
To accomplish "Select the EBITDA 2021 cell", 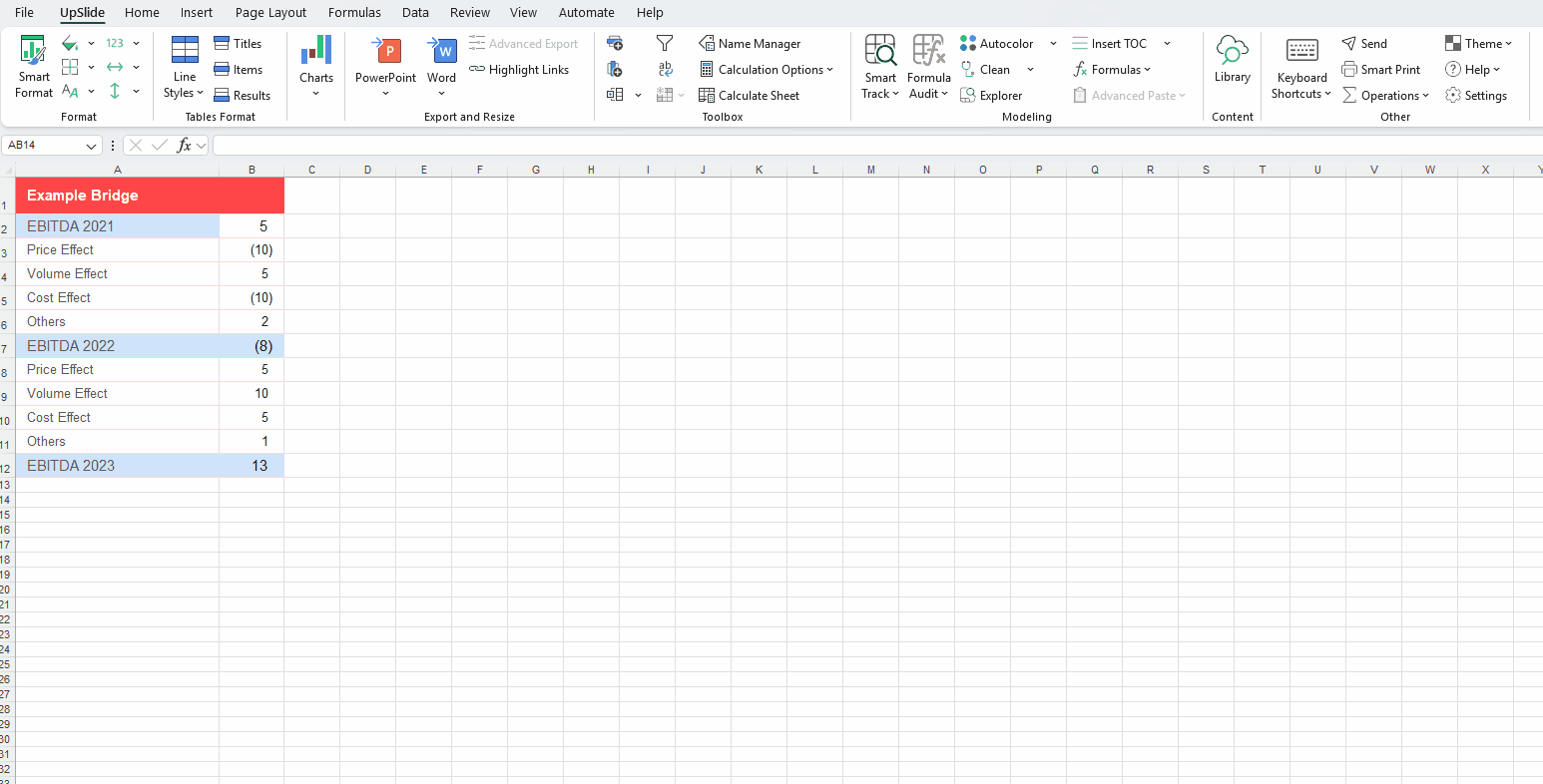I will pyautogui.click(x=118, y=226).
